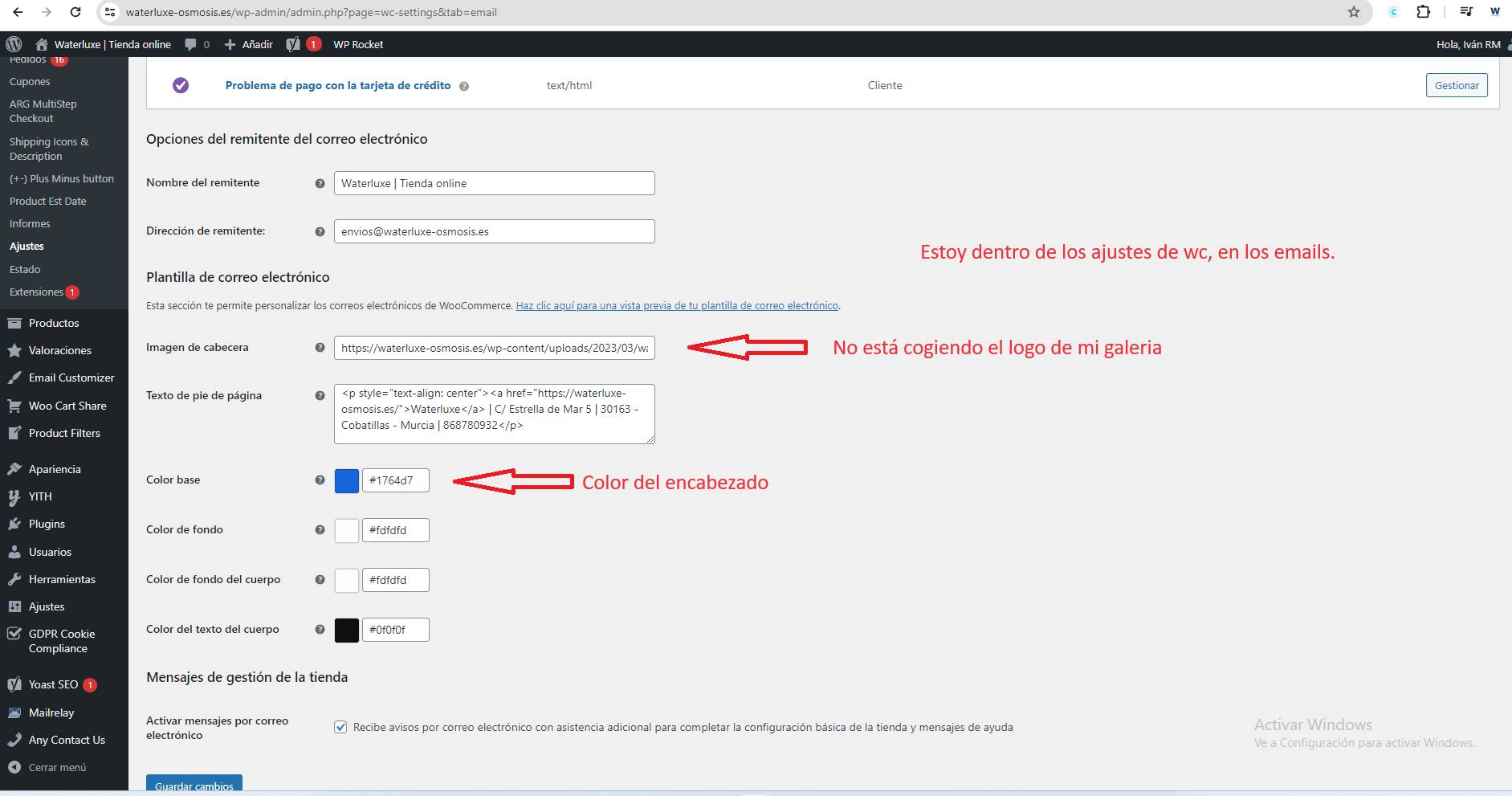Click the browser forward arrow
1512x796 pixels.
46,12
